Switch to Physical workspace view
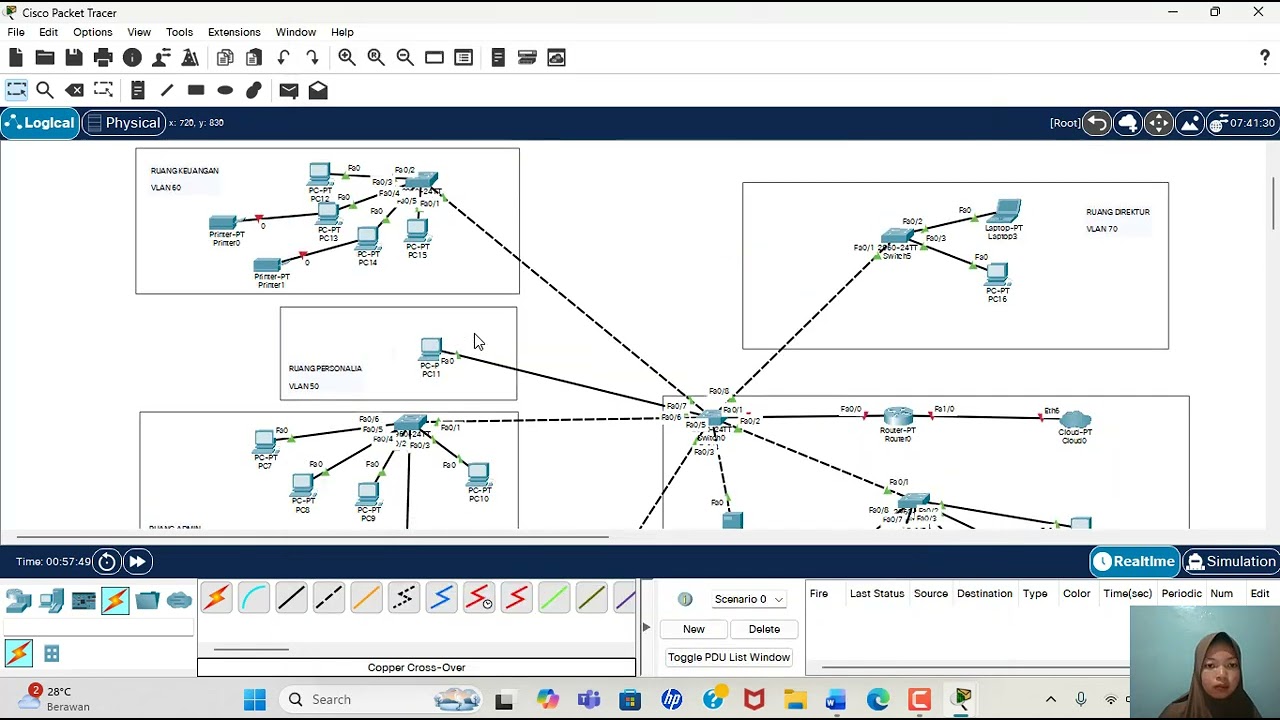This screenshot has width=1280, height=720. pos(123,123)
